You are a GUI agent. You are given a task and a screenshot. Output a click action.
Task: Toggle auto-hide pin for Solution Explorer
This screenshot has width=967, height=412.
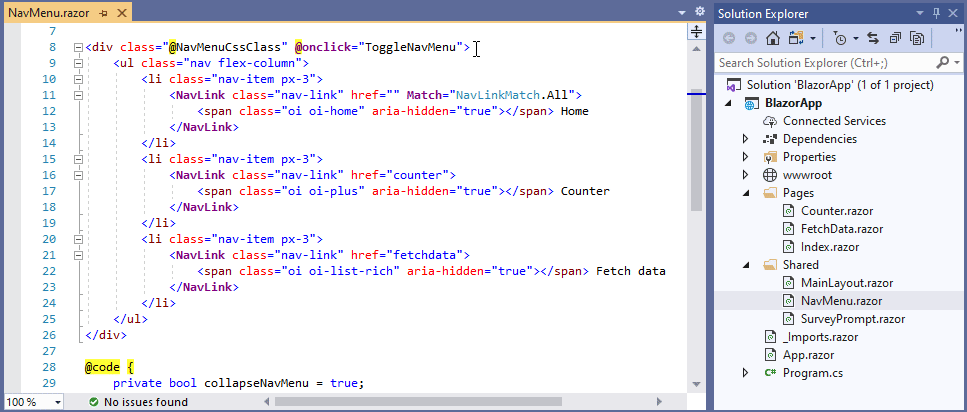936,12
